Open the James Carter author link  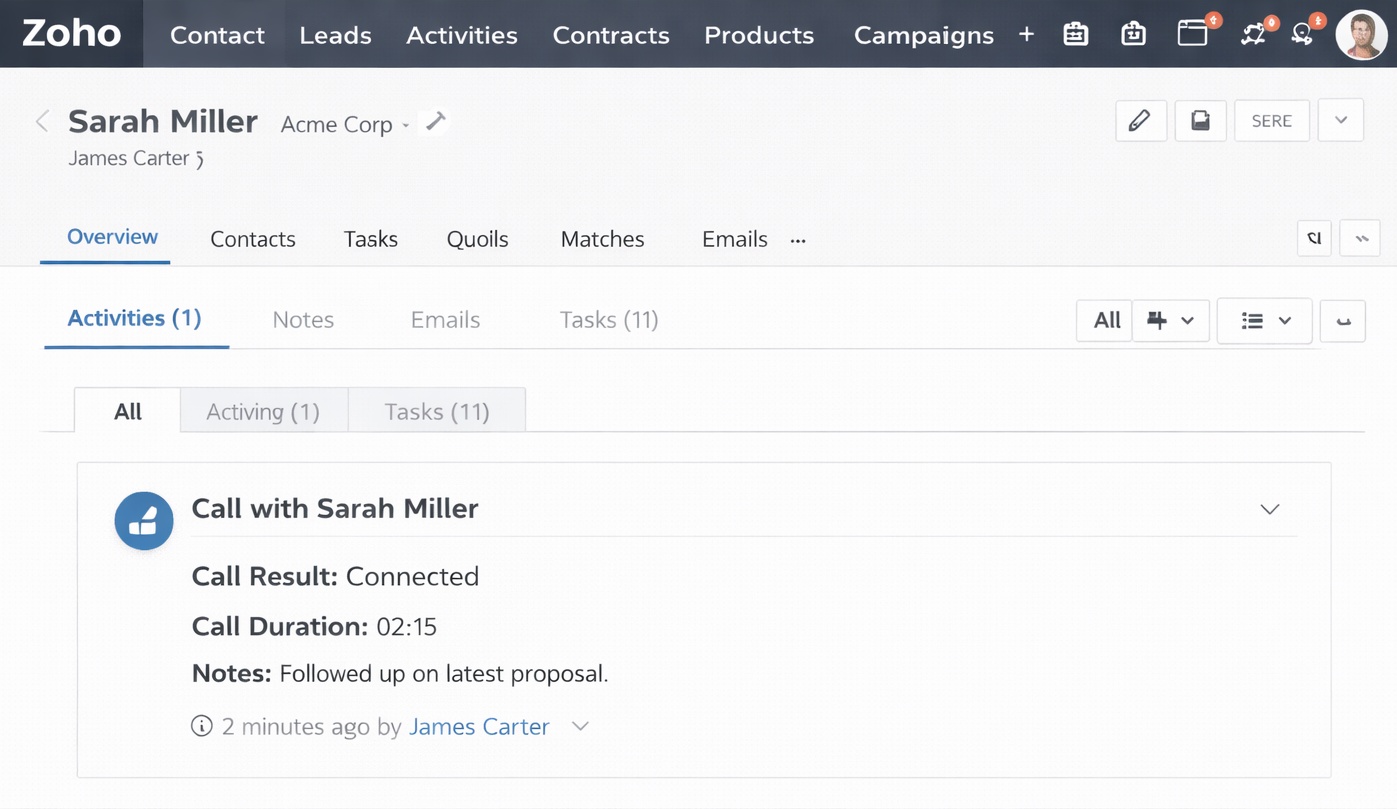click(x=479, y=726)
